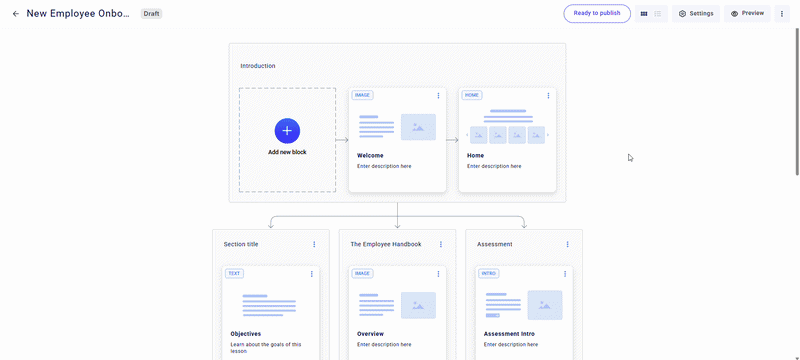Image resolution: width=800 pixels, height=360 pixels.
Task: Open the top-right more options menu
Action: 782,14
